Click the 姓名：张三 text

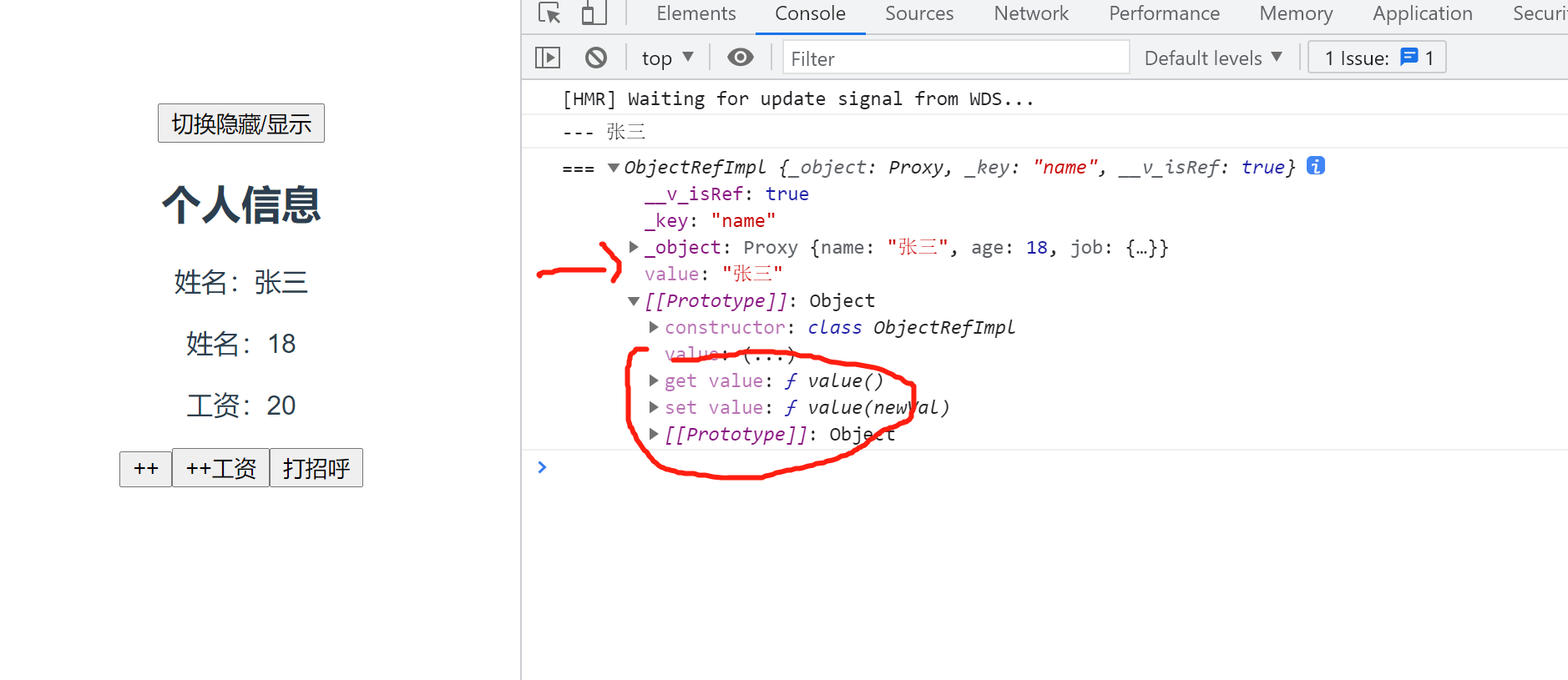[241, 282]
